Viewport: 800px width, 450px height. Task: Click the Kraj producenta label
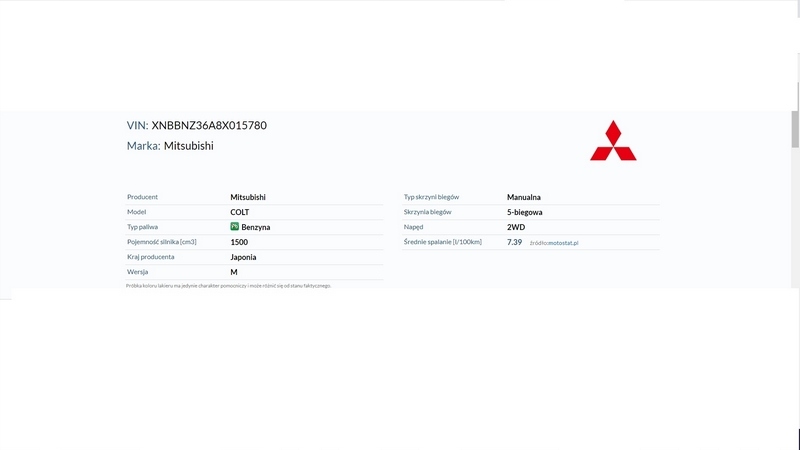pyautogui.click(x=151, y=257)
